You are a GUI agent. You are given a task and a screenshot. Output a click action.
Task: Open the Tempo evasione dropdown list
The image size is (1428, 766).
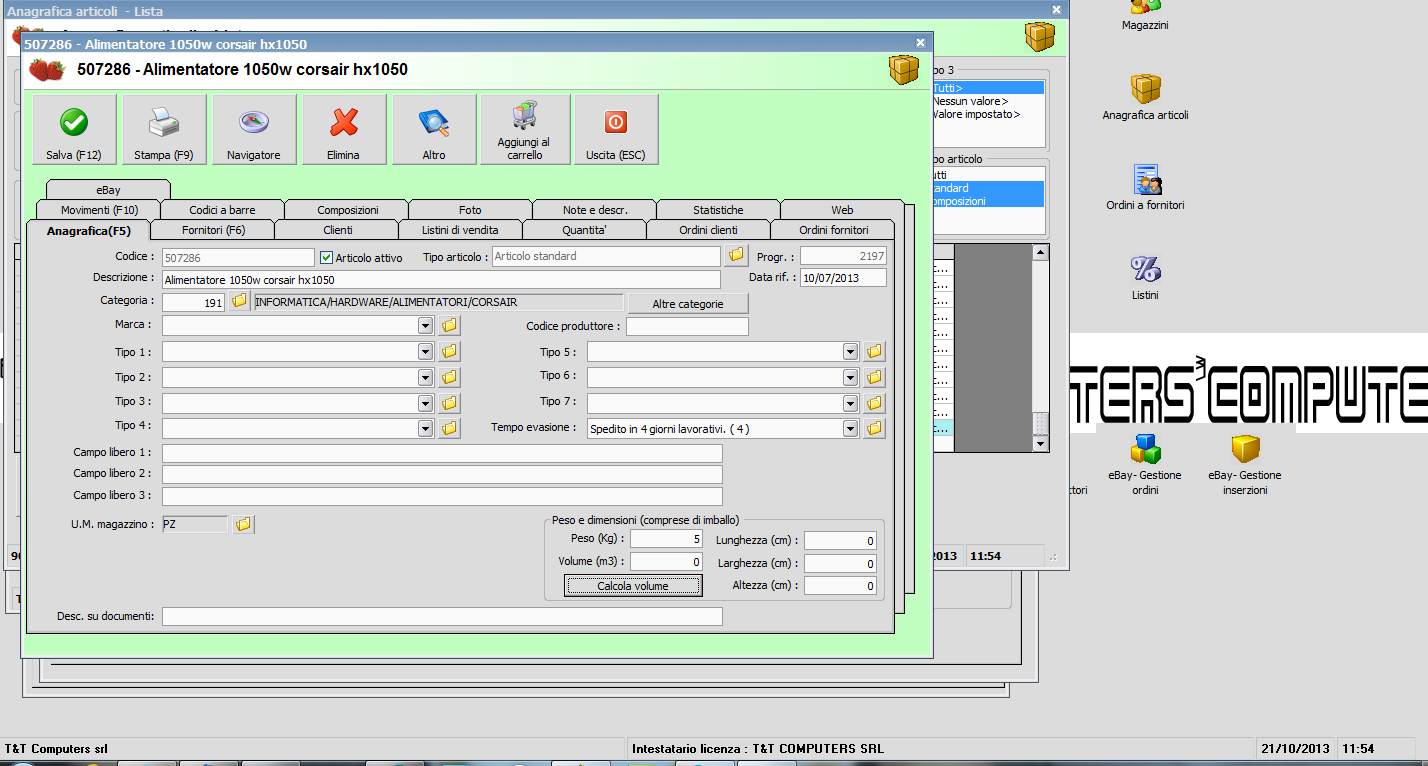(850, 429)
